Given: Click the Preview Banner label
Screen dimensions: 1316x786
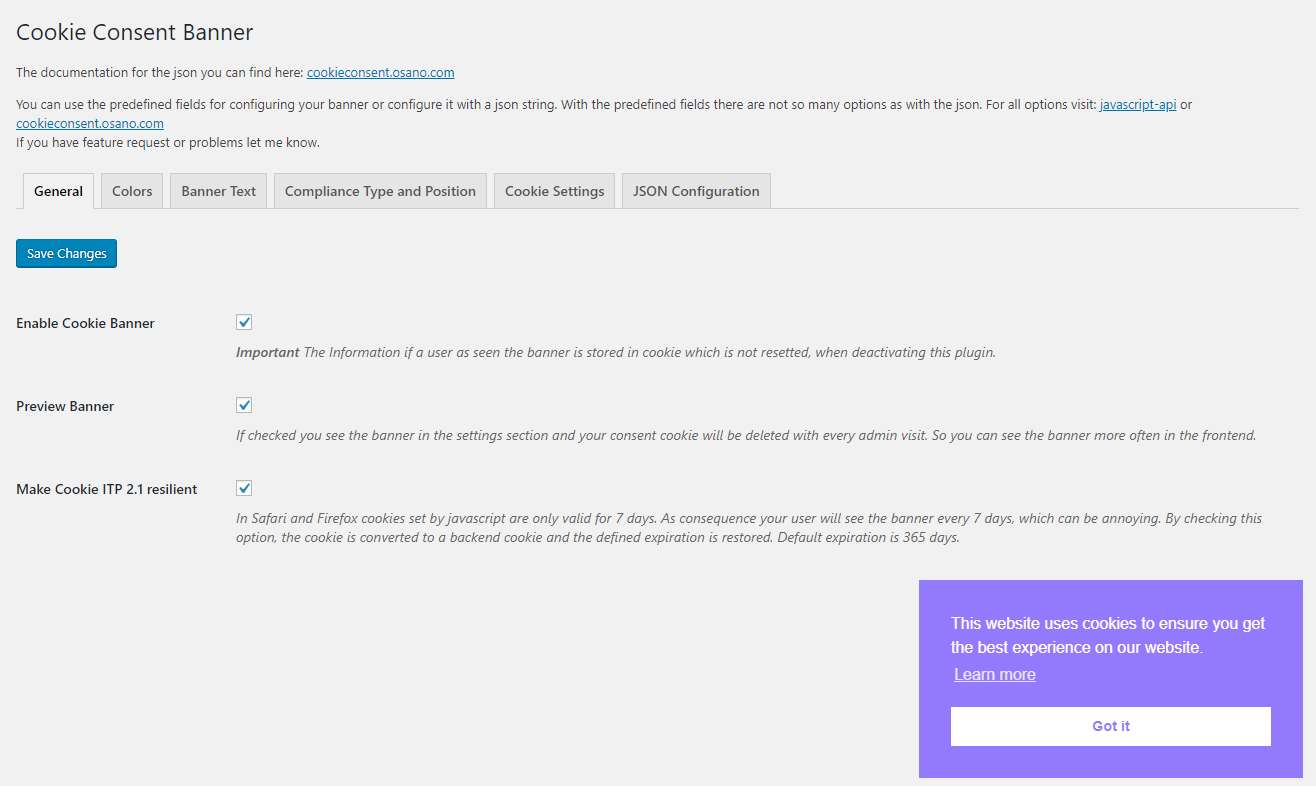Looking at the screenshot, I should click(x=65, y=406).
